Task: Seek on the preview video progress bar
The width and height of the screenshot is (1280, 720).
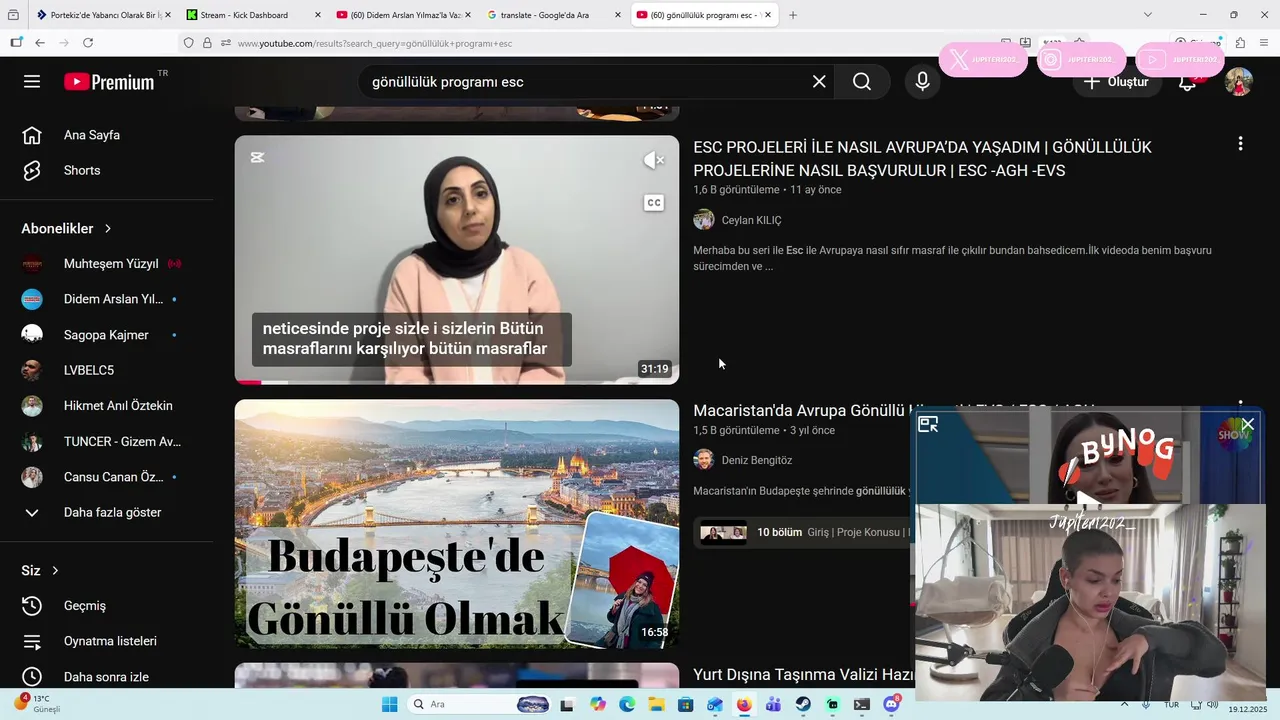Action: (x=457, y=382)
